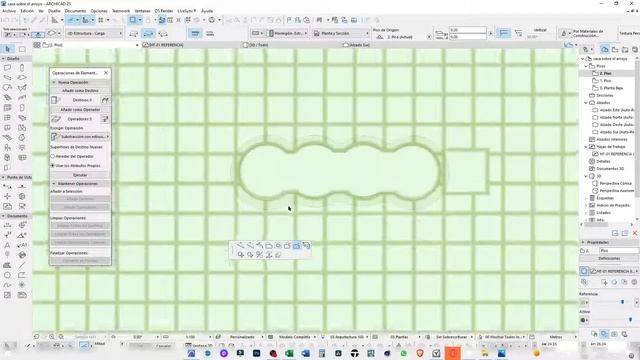Image resolution: width=640 pixels, height=360 pixels.
Task: Open Excel from the taskbar
Action: click(x=289, y=353)
